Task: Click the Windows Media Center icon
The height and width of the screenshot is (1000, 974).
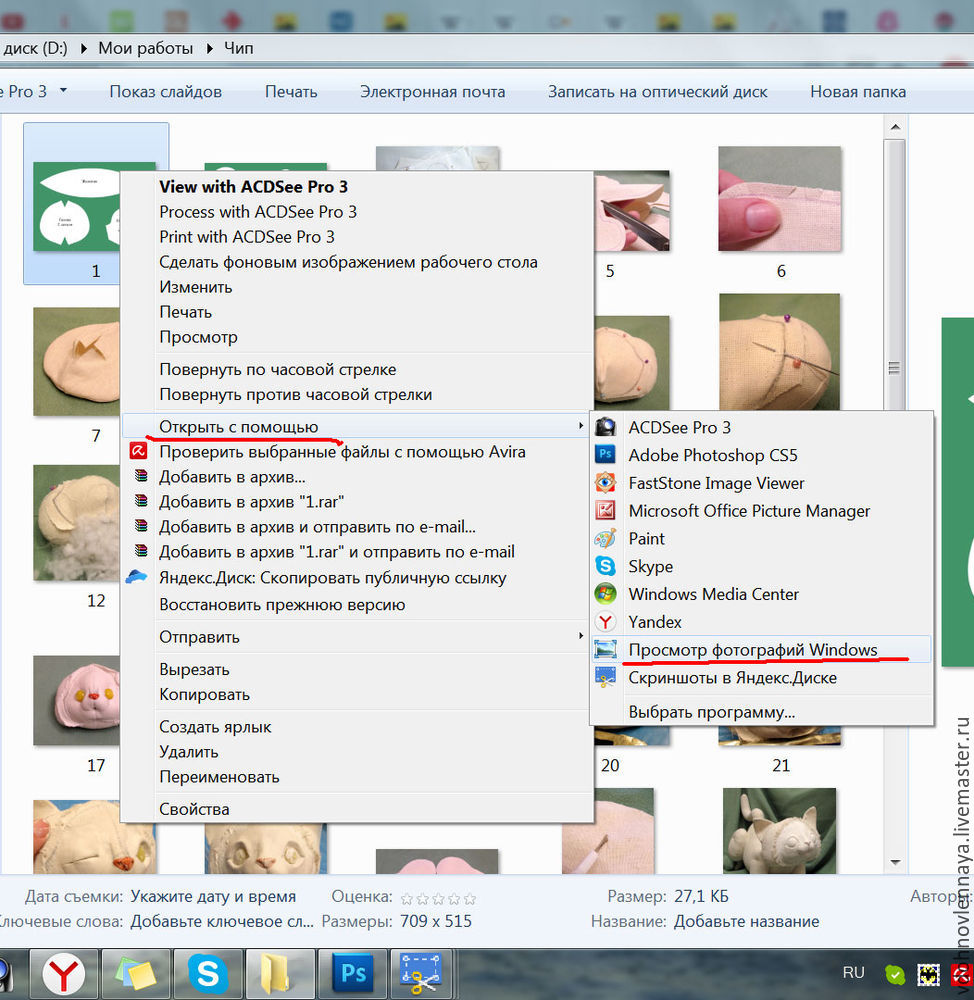Action: [605, 594]
